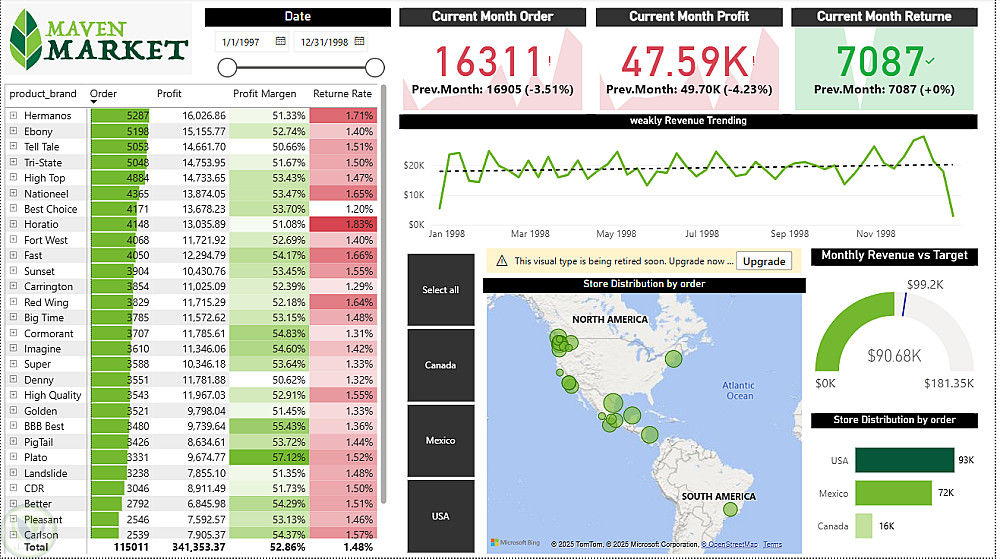Expand the Tell Tale brand row
This screenshot has width=1000, height=559.
(x=13, y=147)
